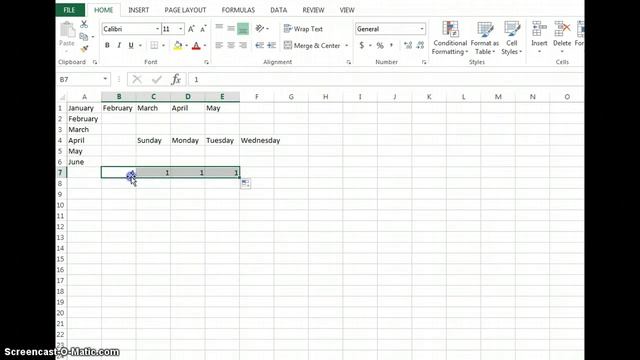Open the FILE tab
Viewport: 640px width, 360px height.
pos(69,10)
